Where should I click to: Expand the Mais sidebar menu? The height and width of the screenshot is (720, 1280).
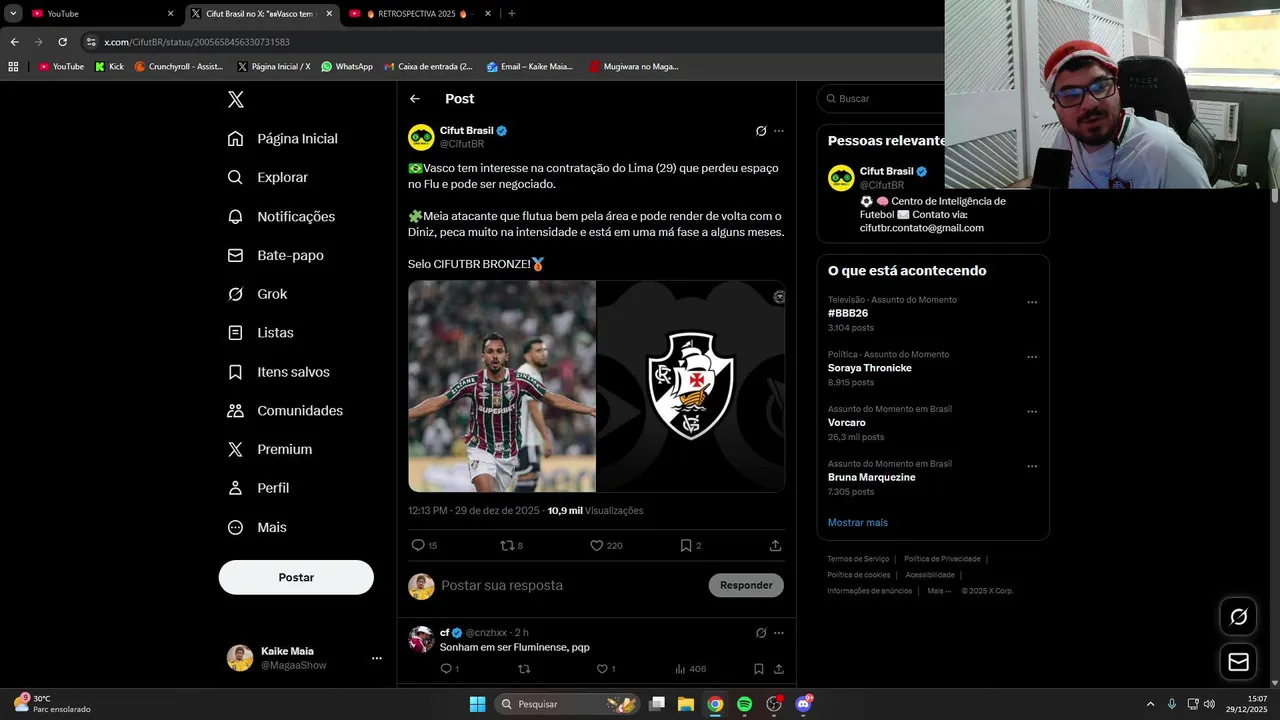coord(257,527)
